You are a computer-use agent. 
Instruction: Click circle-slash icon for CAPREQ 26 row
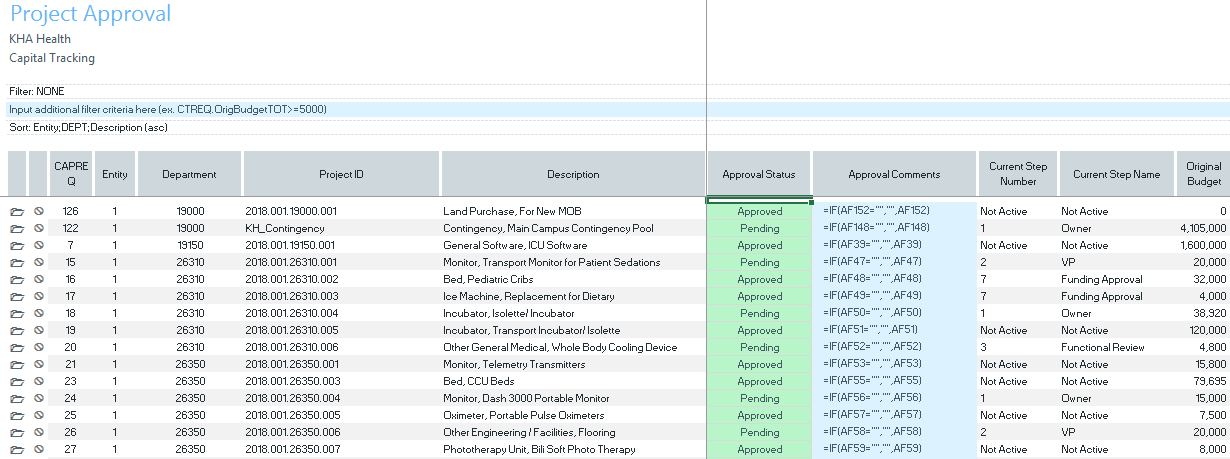tap(39, 433)
